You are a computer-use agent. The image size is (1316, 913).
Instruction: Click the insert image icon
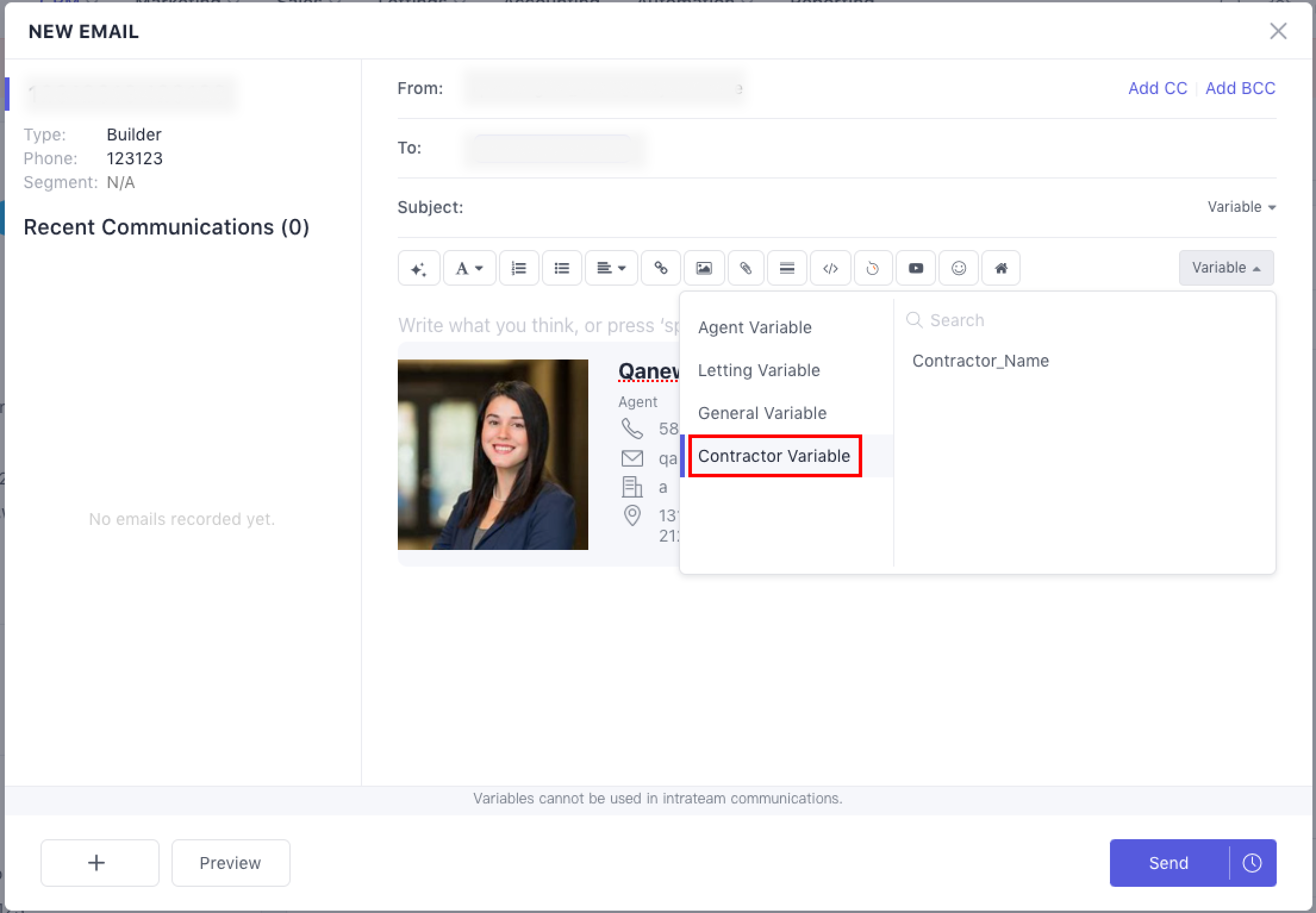[x=704, y=268]
